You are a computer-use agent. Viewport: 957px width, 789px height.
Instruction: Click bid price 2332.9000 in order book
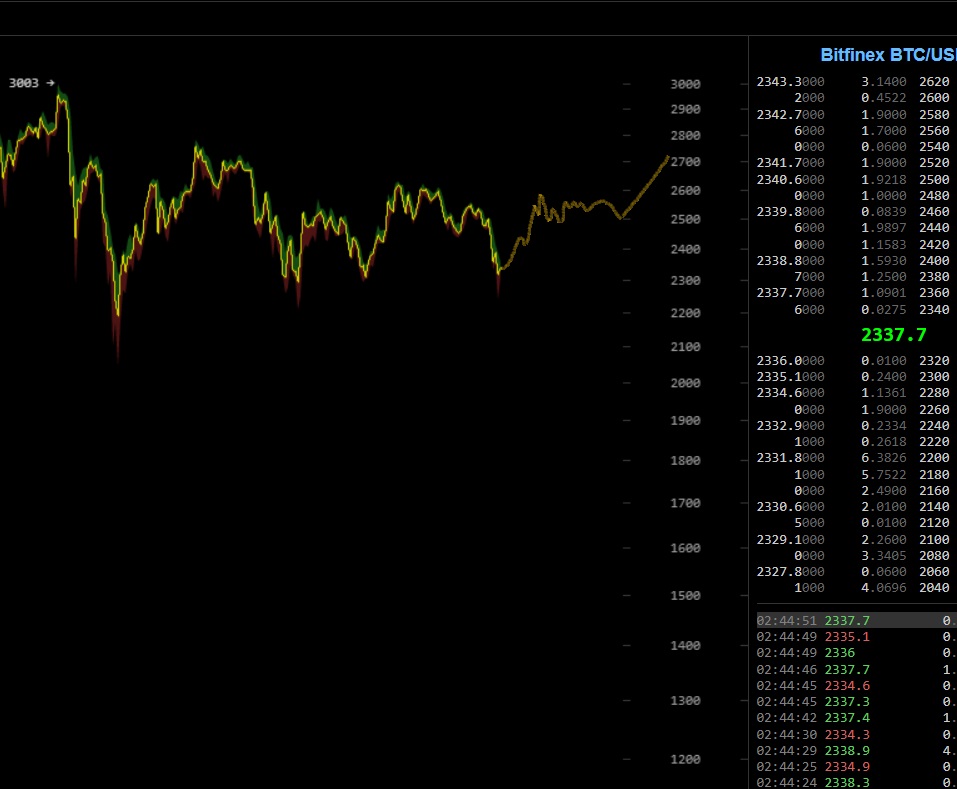coord(790,425)
